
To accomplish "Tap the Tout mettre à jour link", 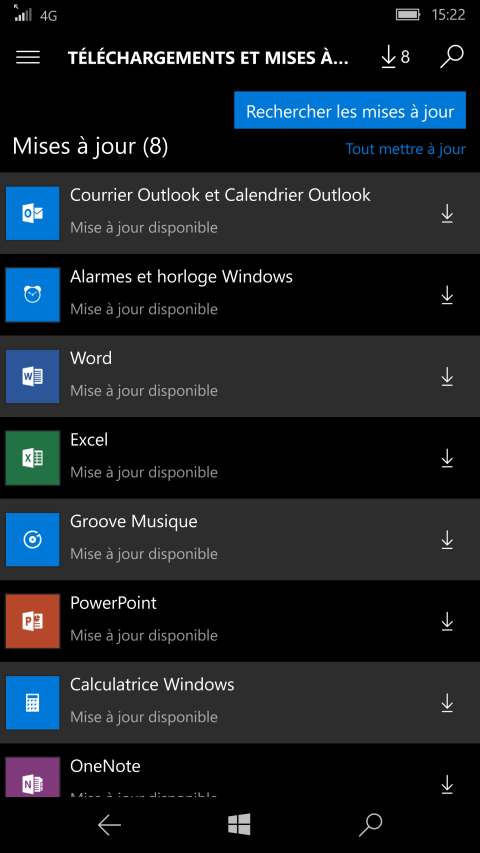I will (405, 149).
